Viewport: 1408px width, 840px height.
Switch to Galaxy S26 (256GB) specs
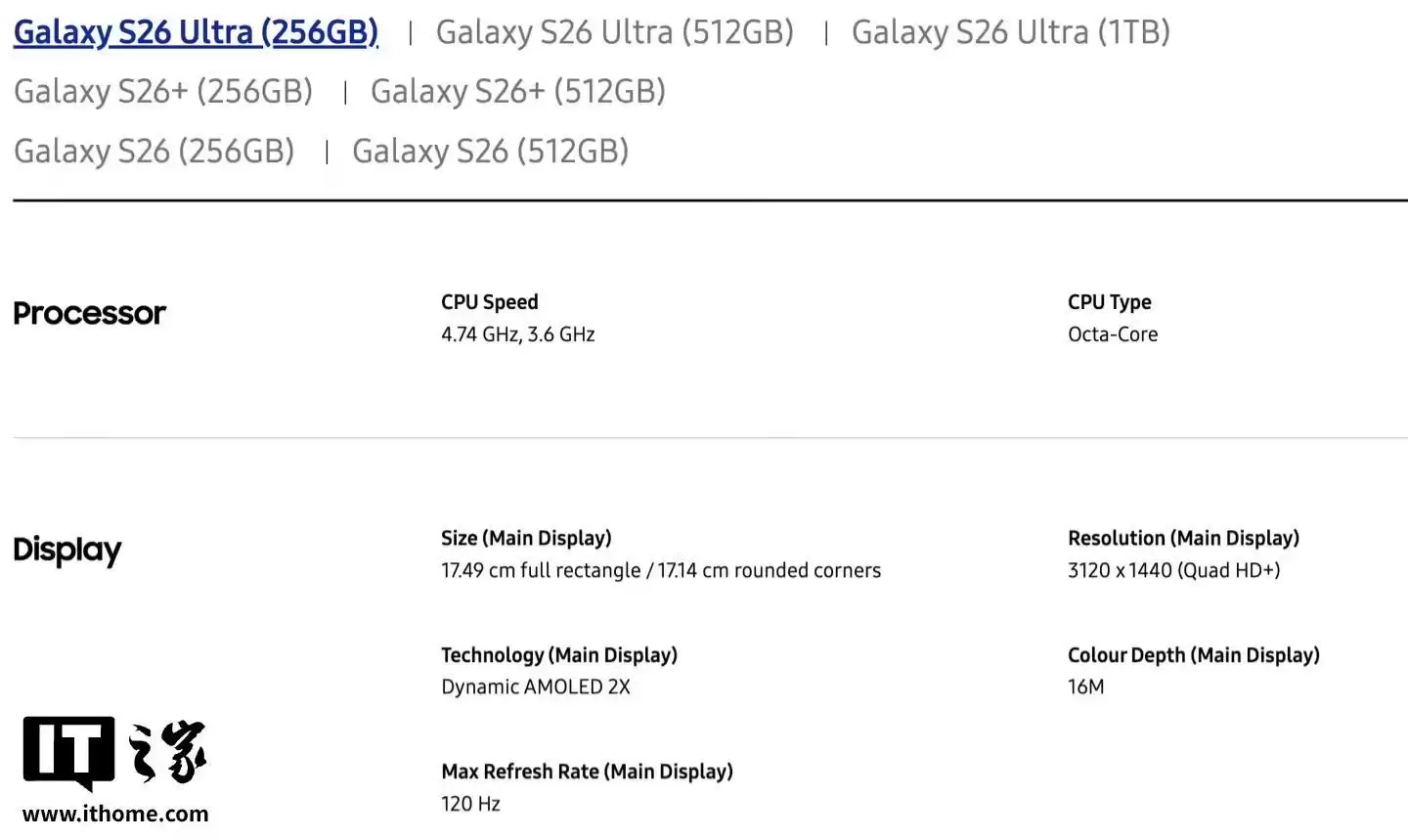click(x=154, y=151)
